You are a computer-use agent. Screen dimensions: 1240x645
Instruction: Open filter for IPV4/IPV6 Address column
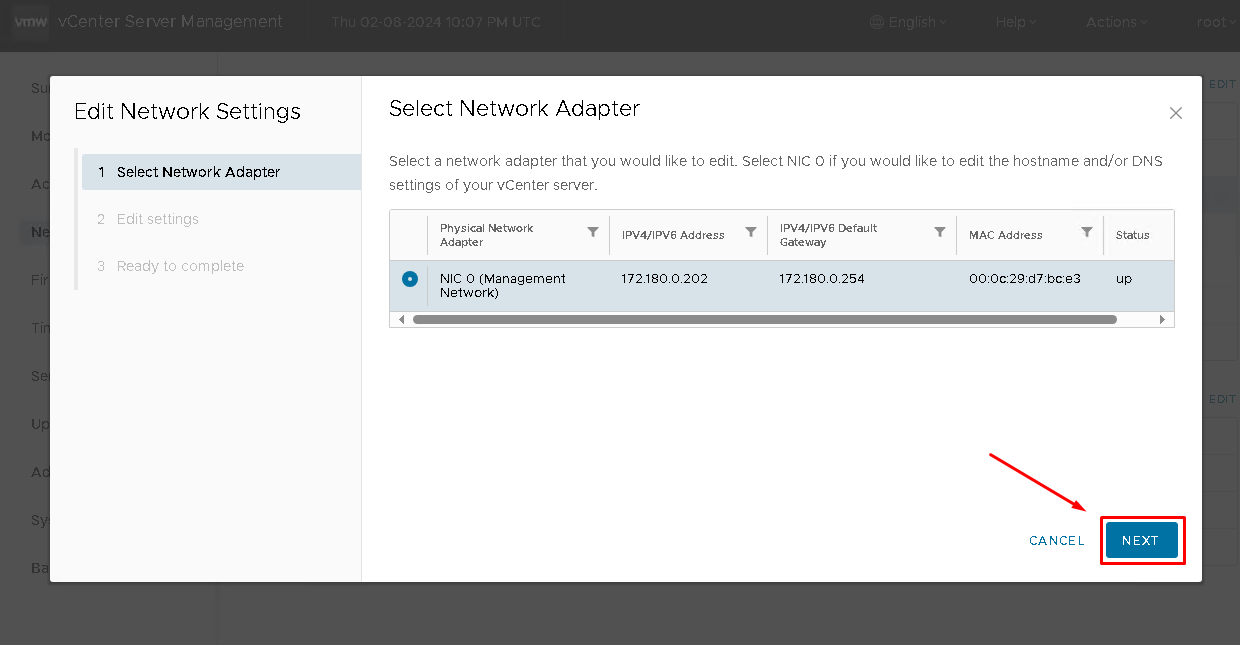(751, 232)
